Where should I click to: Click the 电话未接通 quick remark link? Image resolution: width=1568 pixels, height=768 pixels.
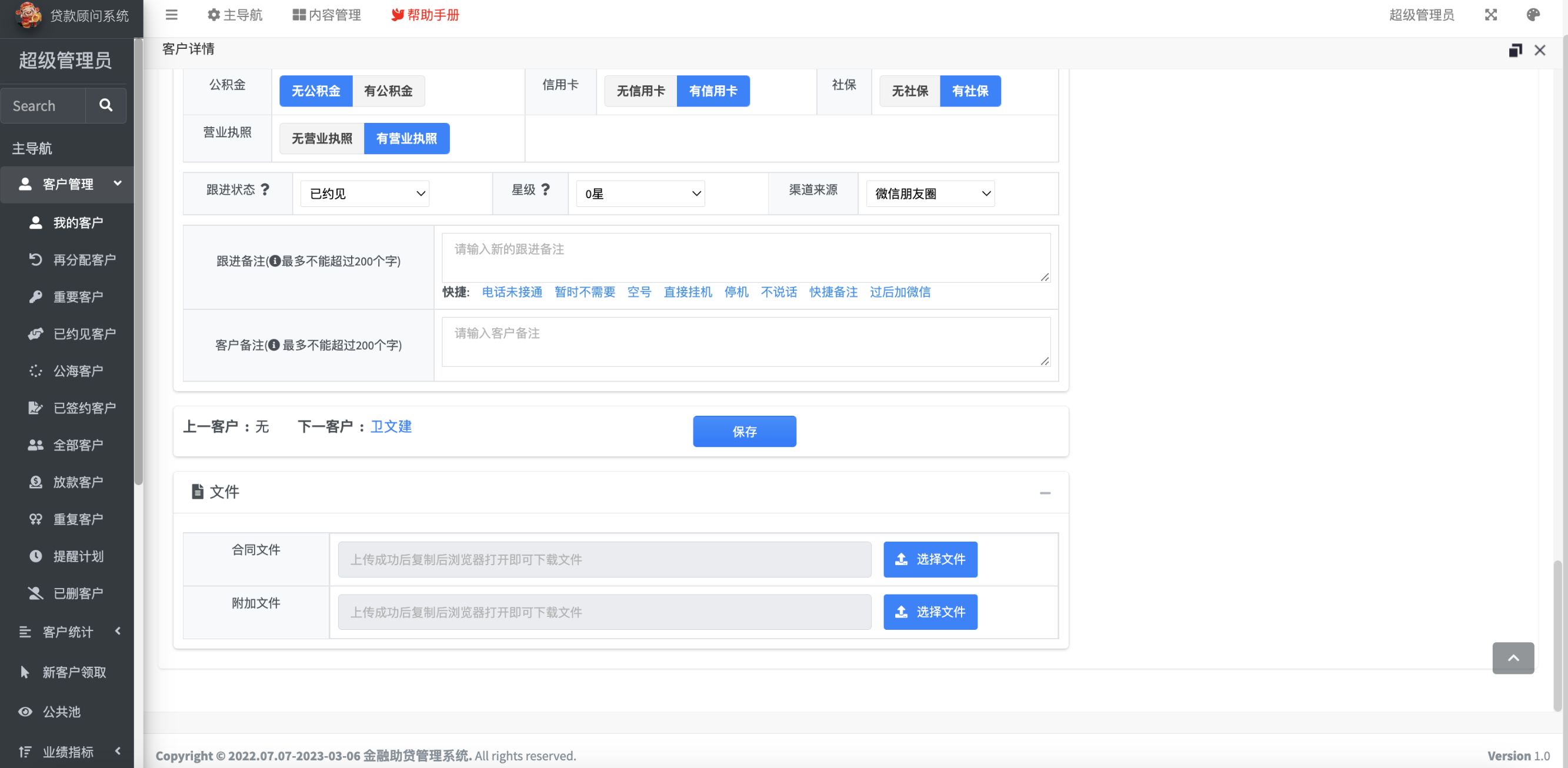(x=511, y=292)
